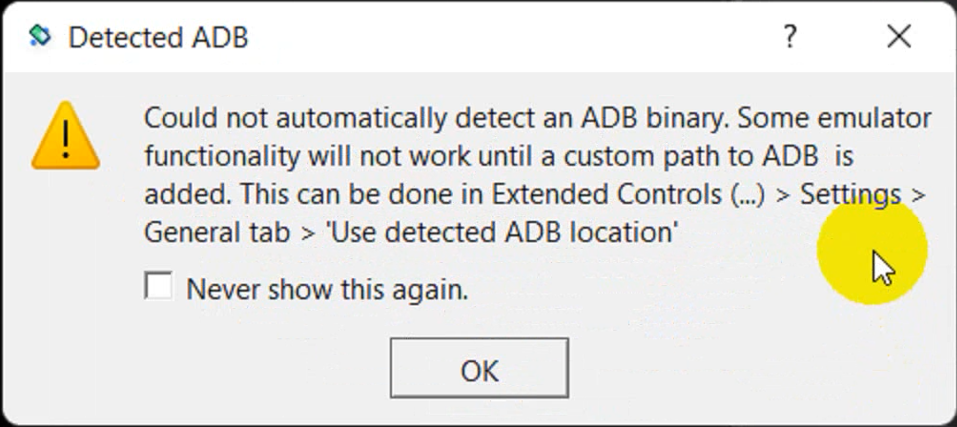Click the yellow warning triangle icon
957x427 pixels.
click(x=65, y=136)
